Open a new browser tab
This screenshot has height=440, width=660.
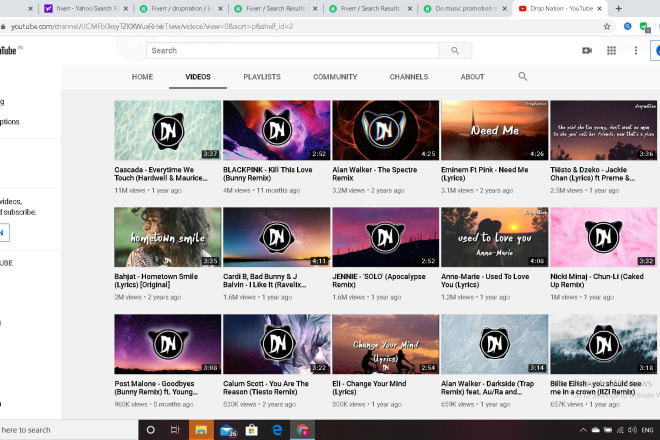[x=621, y=8]
